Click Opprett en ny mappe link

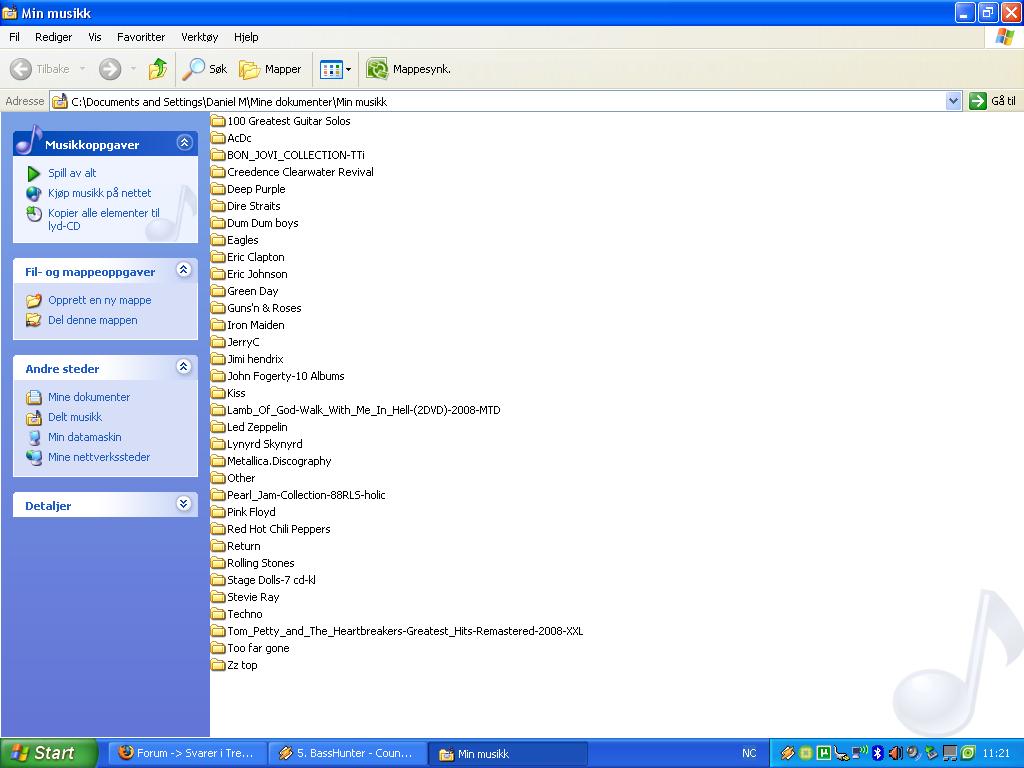(99, 300)
